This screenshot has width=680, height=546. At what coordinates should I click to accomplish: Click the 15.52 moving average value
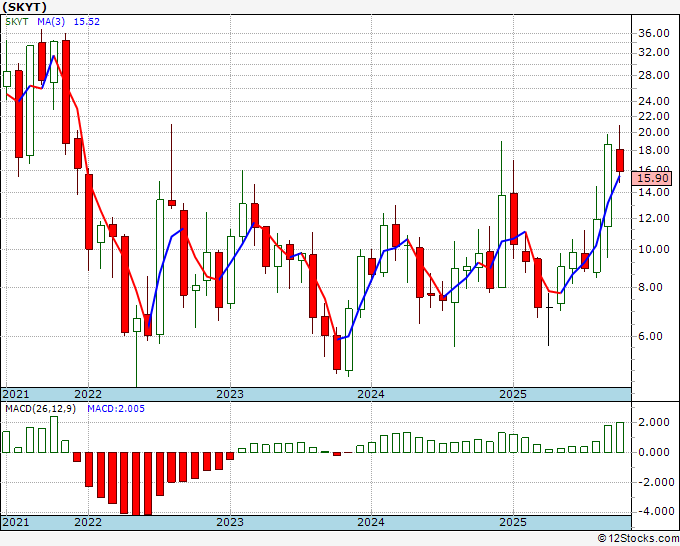point(86,22)
